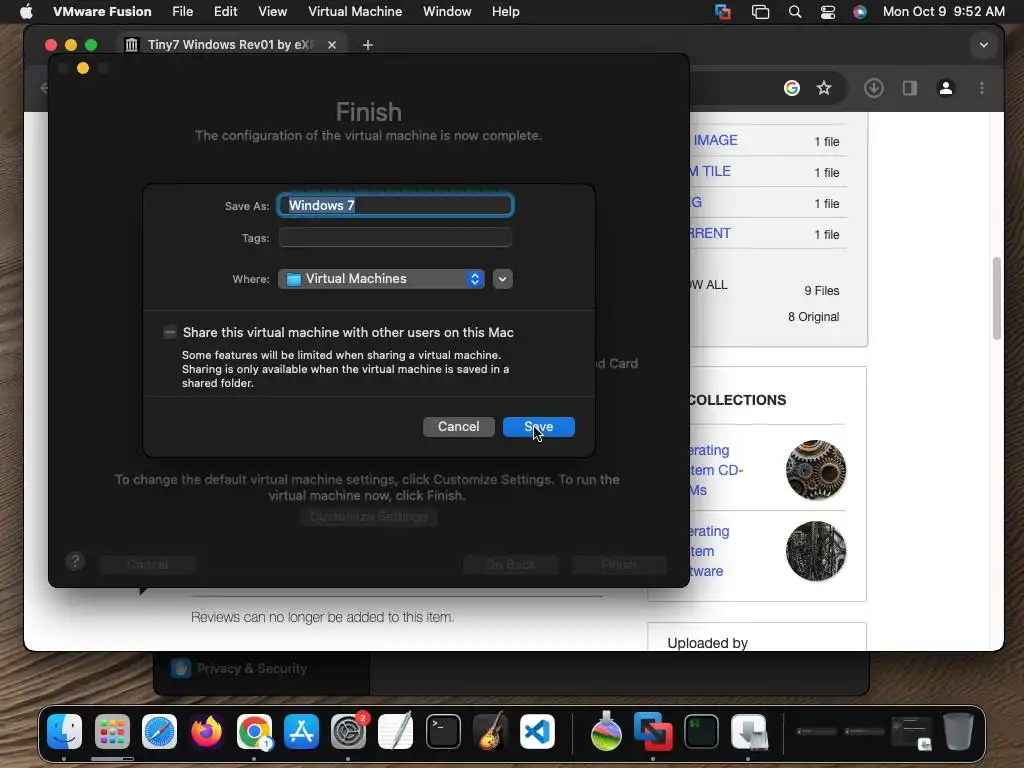
Task: Open the Virtual Machine menu
Action: coord(355,11)
